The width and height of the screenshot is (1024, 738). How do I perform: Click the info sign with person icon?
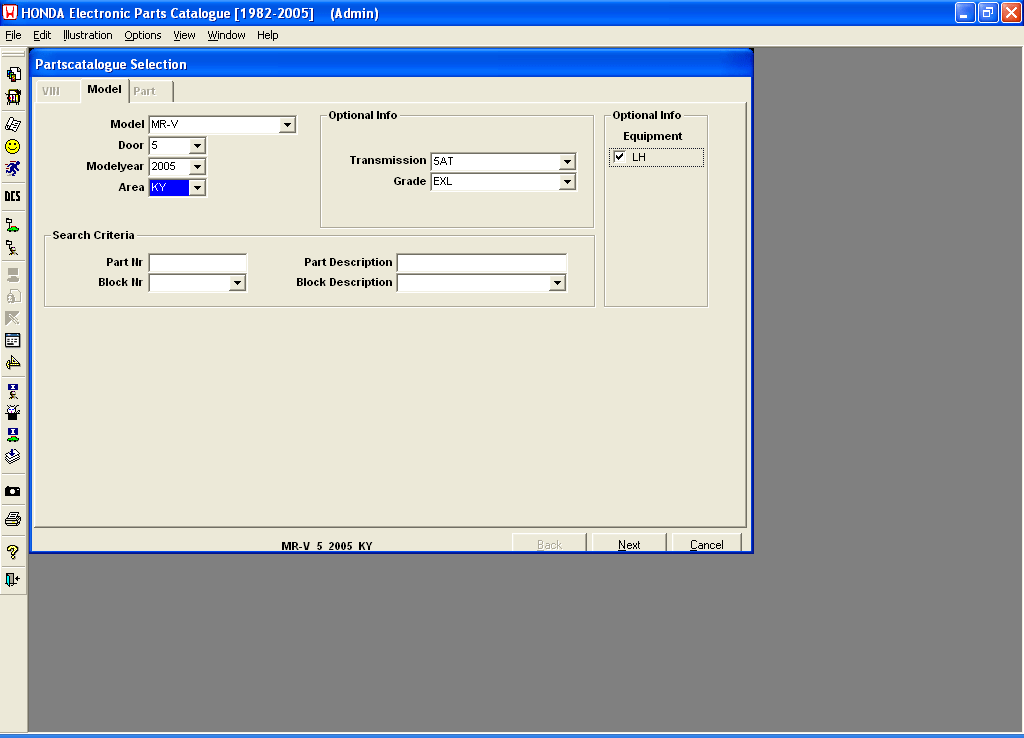point(13,391)
